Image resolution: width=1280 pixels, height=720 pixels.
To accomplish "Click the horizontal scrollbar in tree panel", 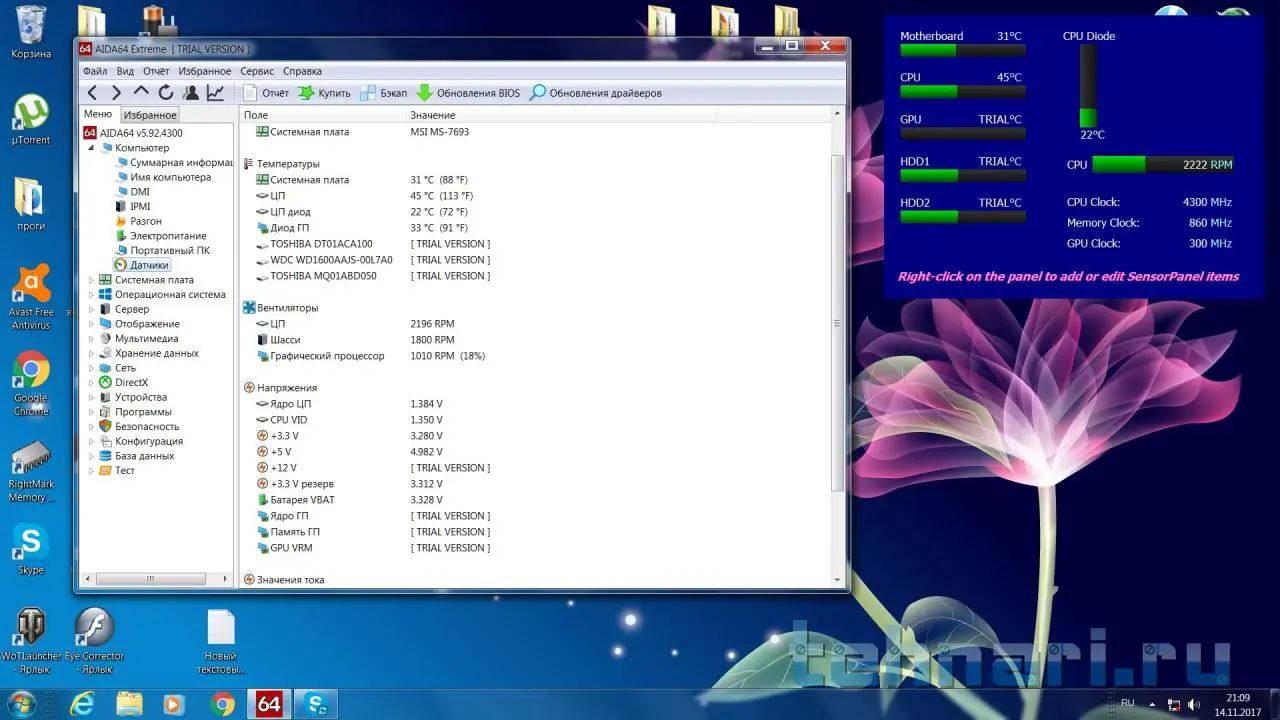I will click(x=152, y=579).
